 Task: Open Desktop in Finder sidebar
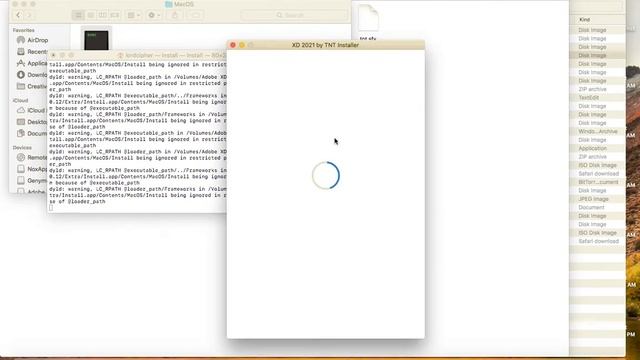click(32, 122)
